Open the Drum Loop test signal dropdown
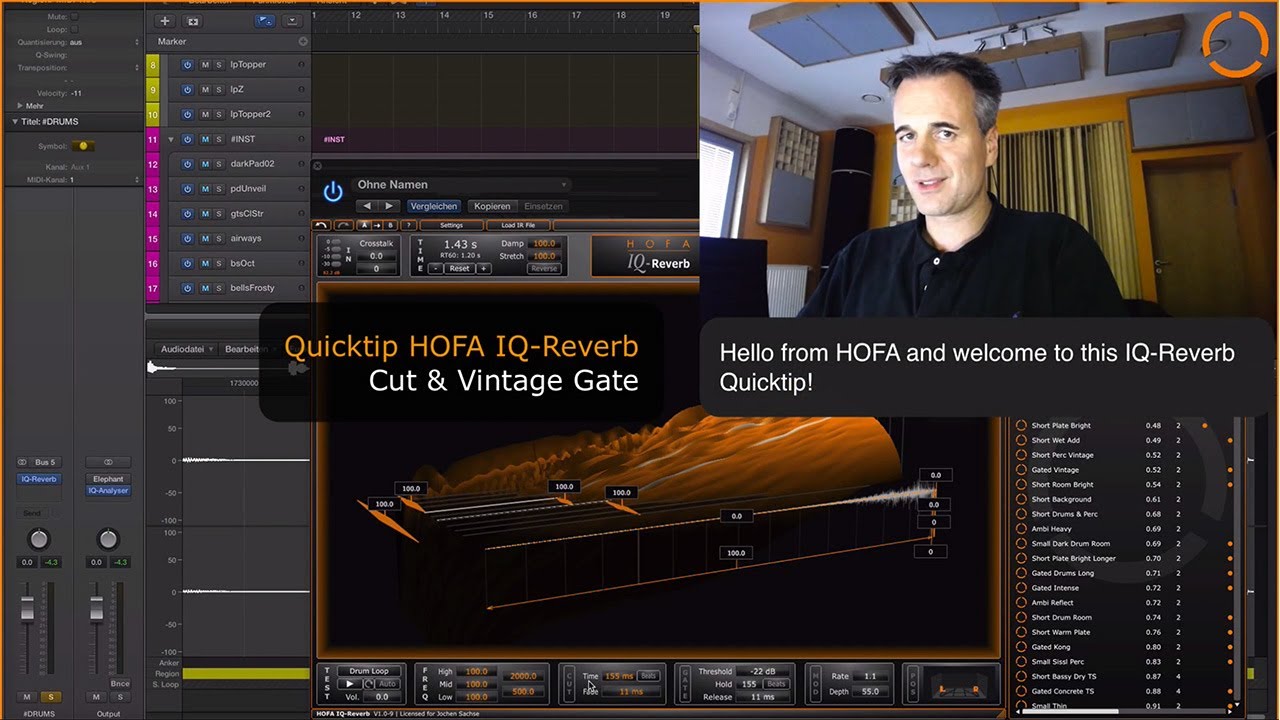Screen dimensions: 1280x720 369,671
